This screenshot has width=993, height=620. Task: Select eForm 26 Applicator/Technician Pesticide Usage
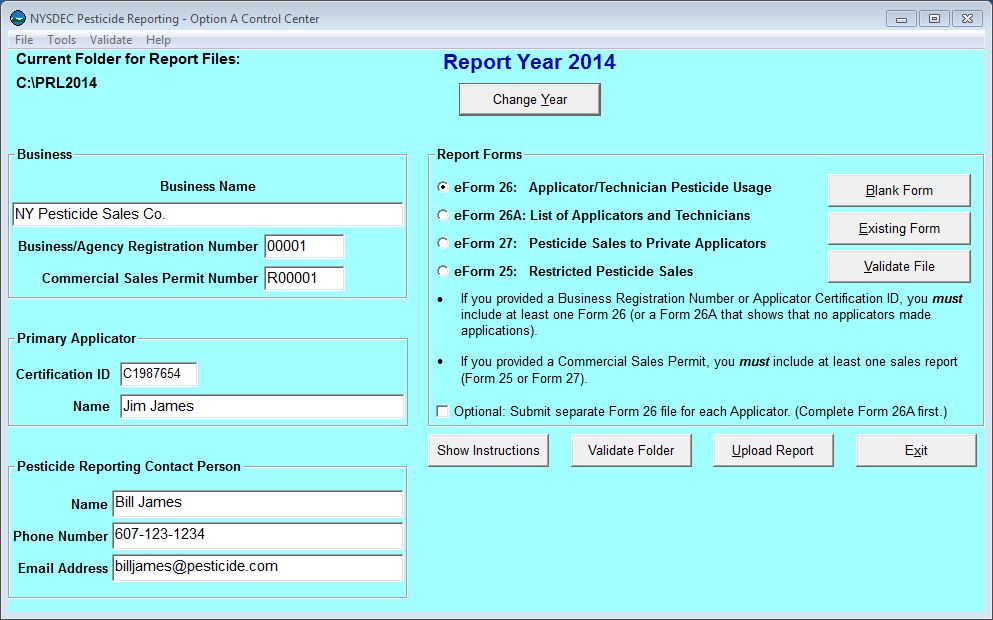click(x=443, y=187)
